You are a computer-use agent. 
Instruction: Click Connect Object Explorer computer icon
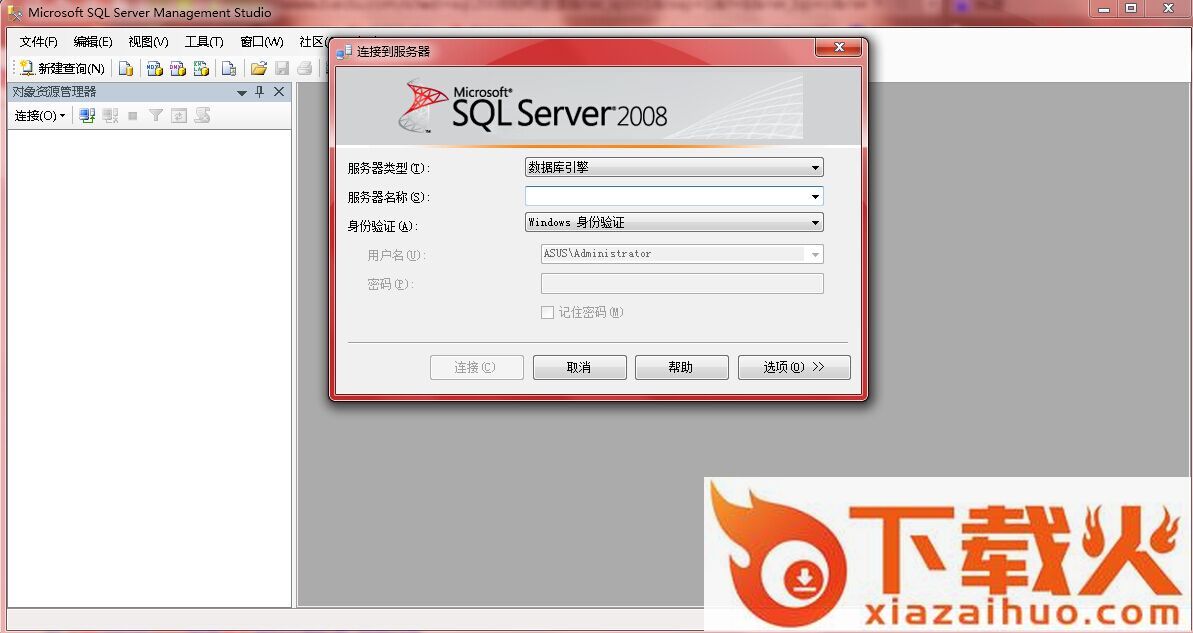[87, 116]
